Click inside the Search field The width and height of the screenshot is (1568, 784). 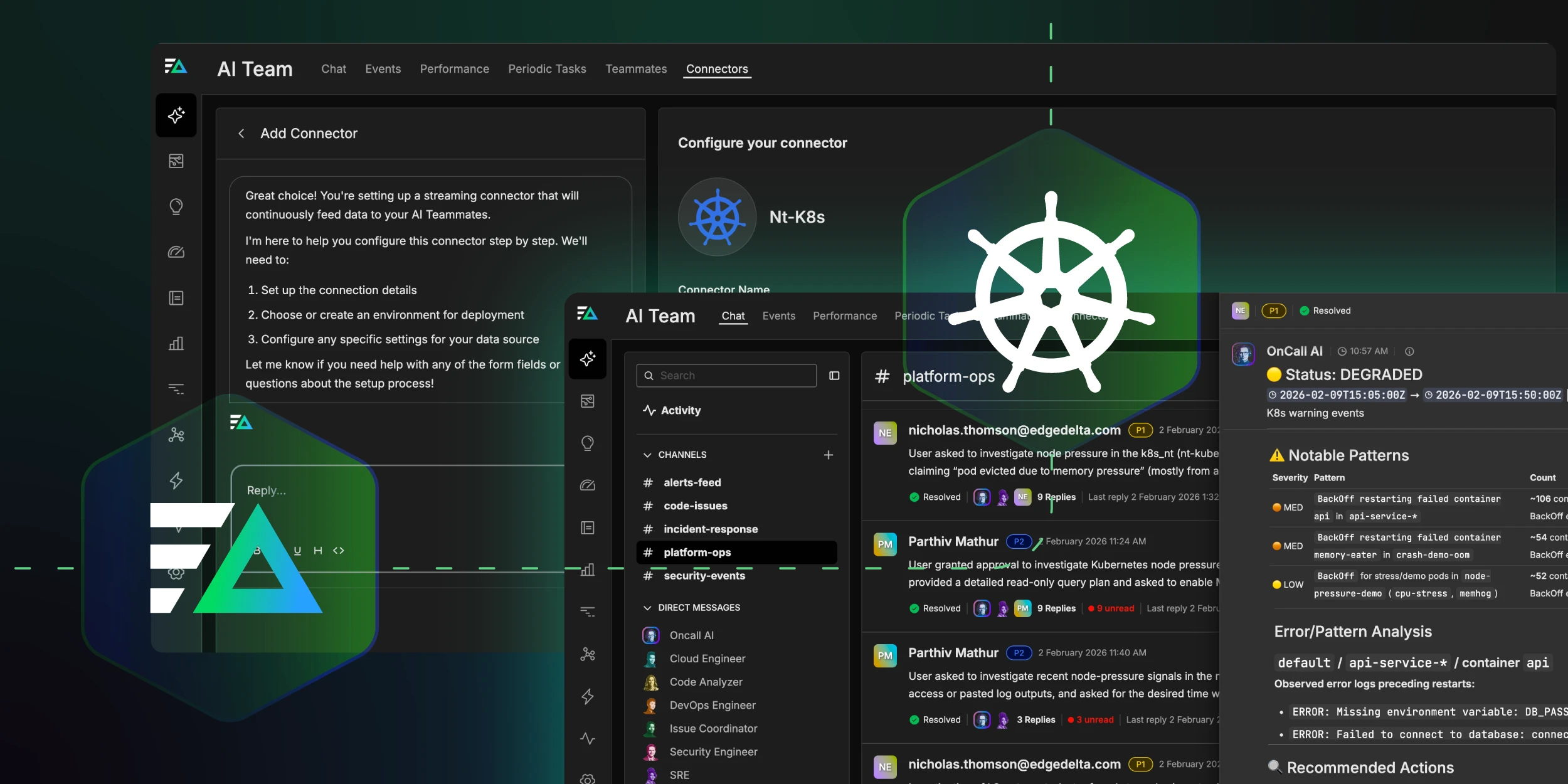[x=726, y=375]
